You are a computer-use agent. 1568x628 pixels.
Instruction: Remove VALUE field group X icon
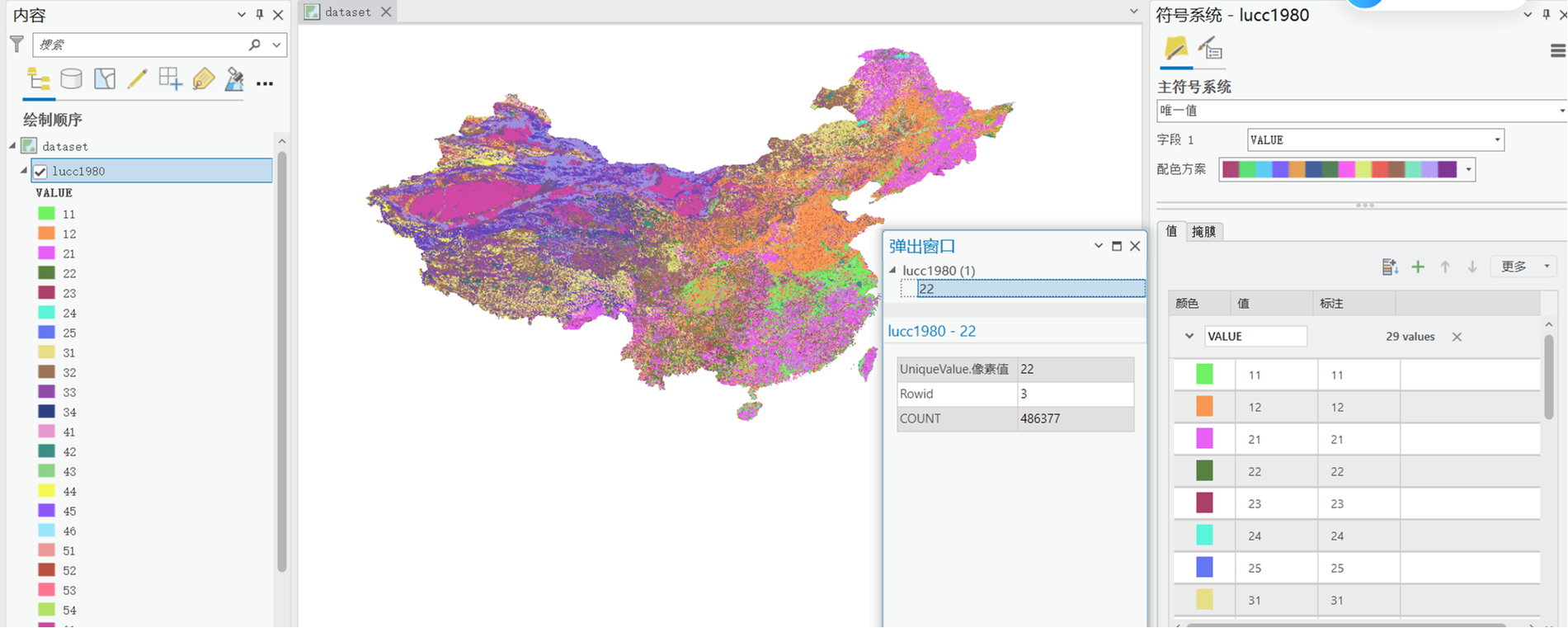pos(1457,337)
